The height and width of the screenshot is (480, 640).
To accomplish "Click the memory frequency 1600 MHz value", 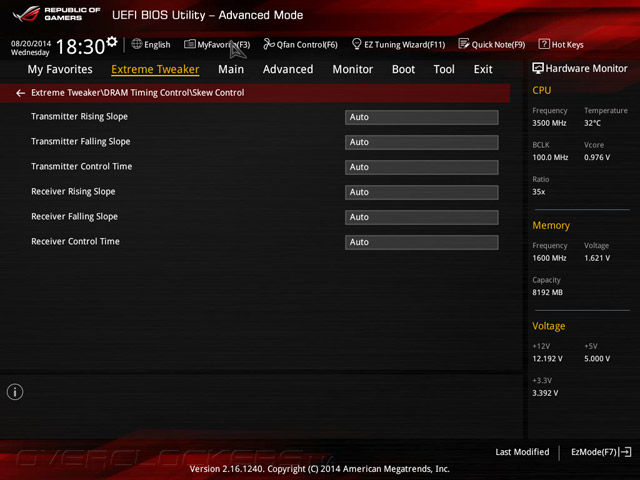I will coord(549,258).
